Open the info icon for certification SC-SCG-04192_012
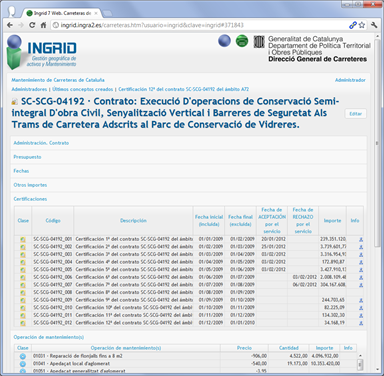 361,323
